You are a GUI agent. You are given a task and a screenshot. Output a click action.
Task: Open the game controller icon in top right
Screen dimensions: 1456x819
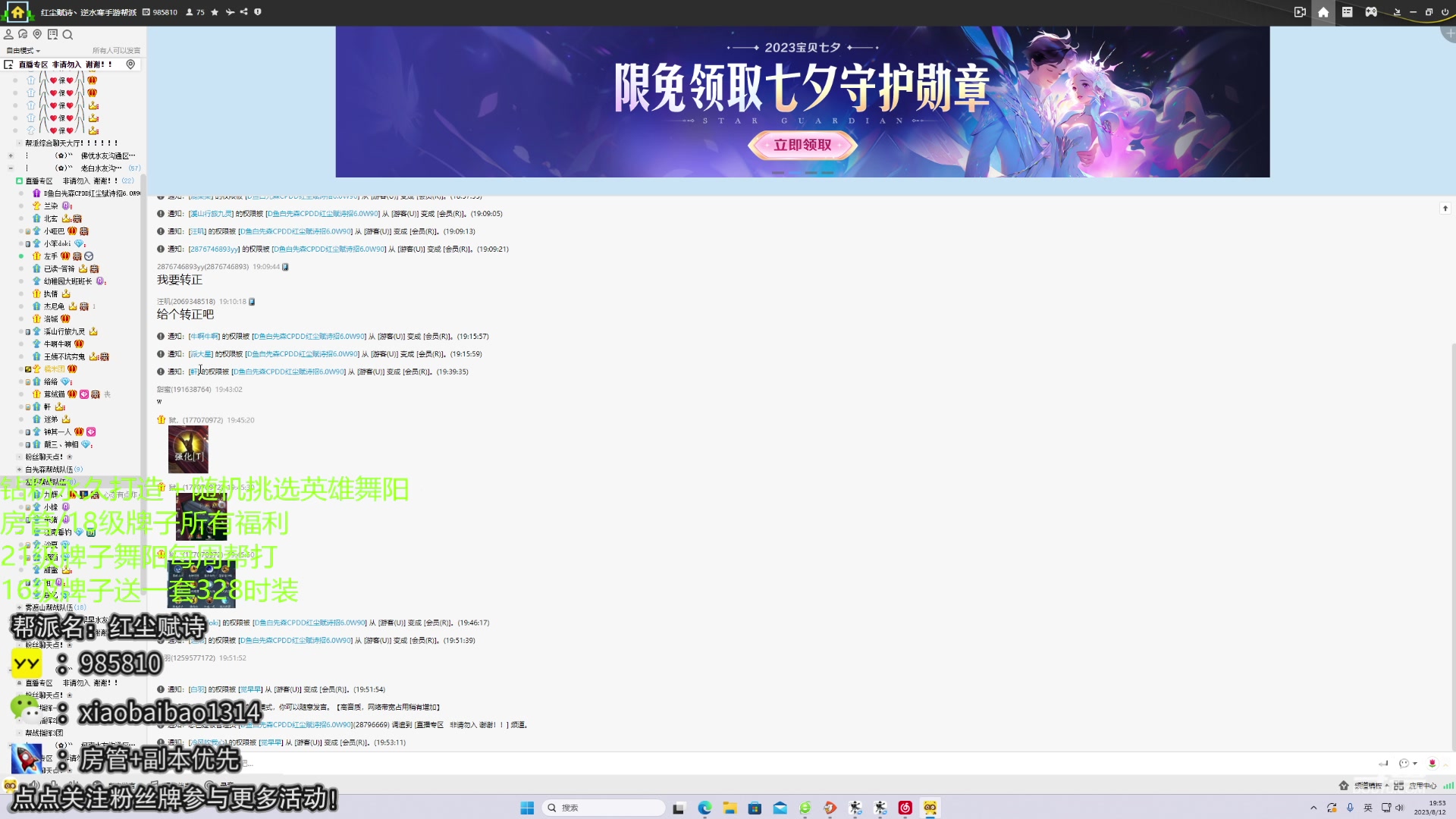[x=1371, y=12]
